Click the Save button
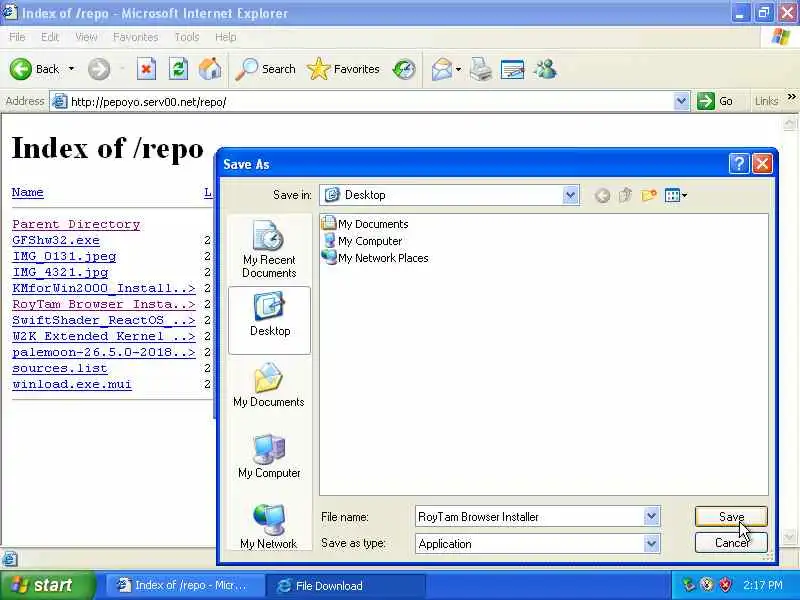 click(731, 516)
